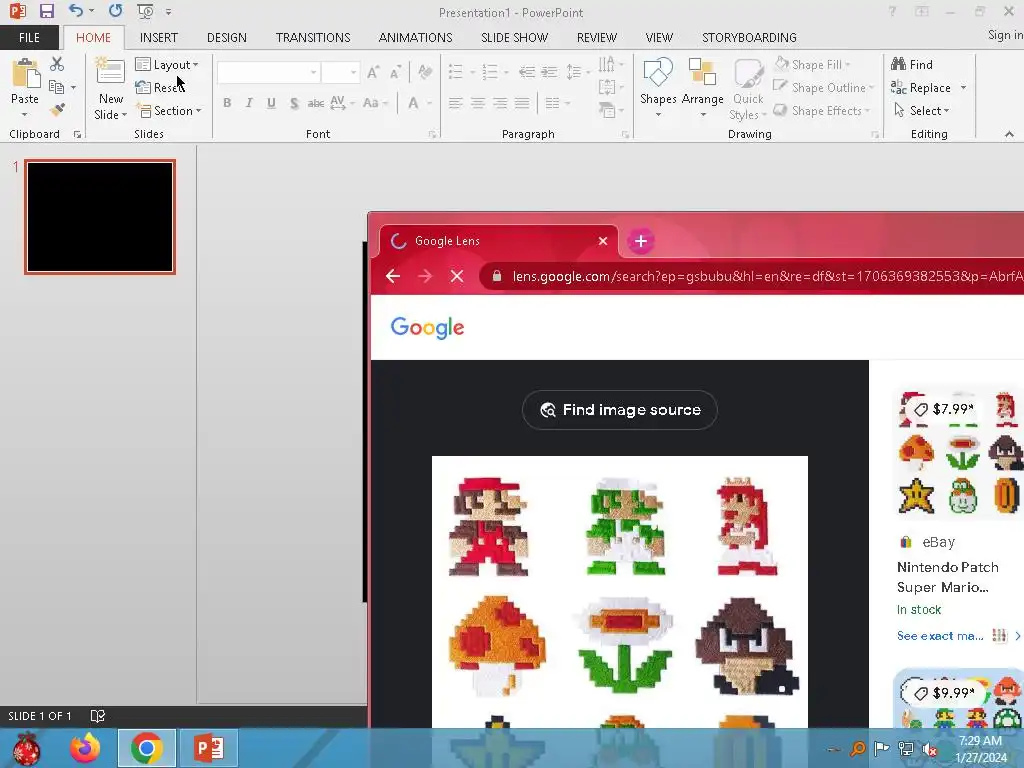Viewport: 1024px width, 768px height.
Task: Switch to the VIEW tab
Action: pyautogui.click(x=659, y=37)
